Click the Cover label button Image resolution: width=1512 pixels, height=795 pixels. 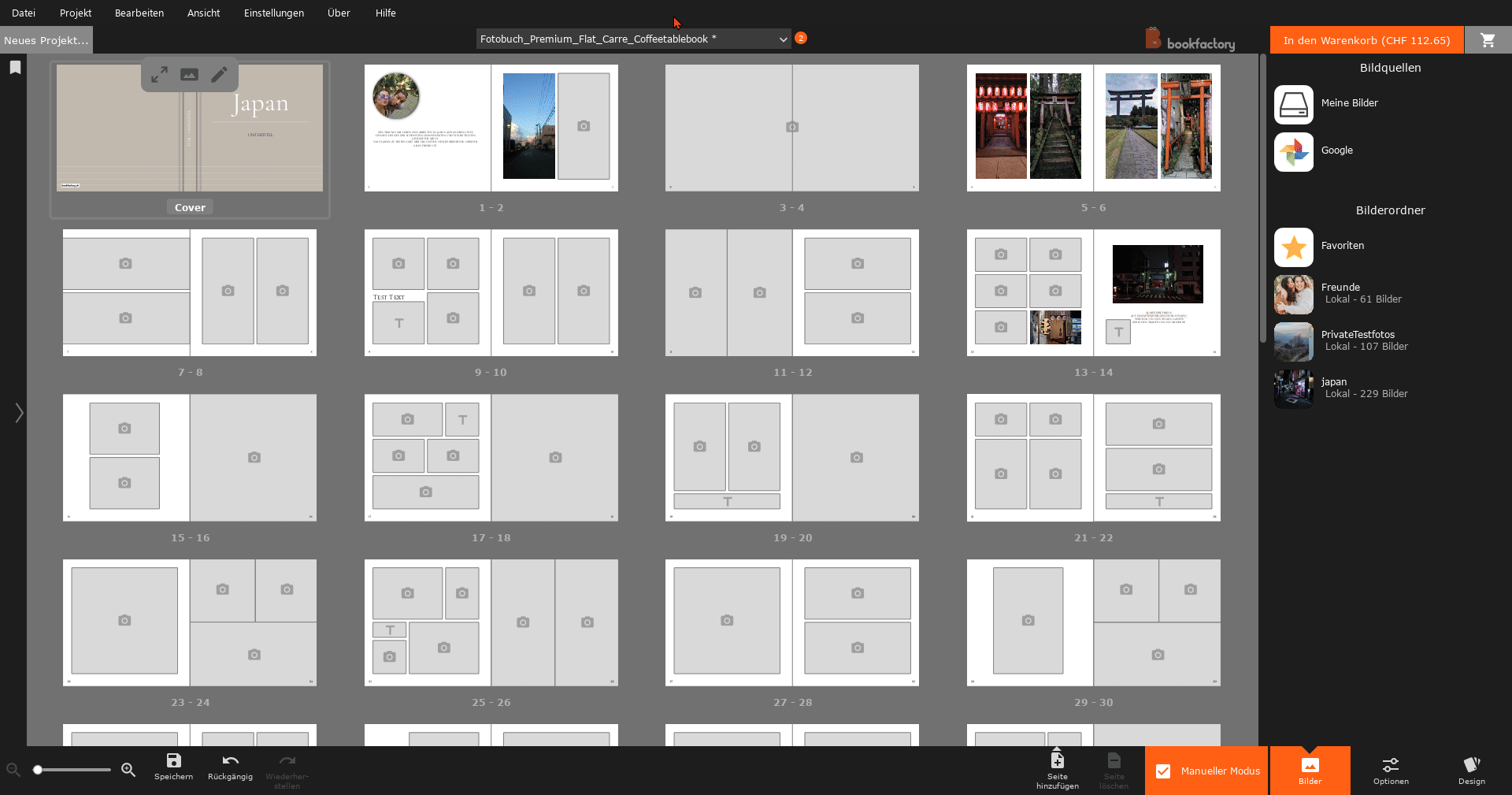pyautogui.click(x=190, y=207)
